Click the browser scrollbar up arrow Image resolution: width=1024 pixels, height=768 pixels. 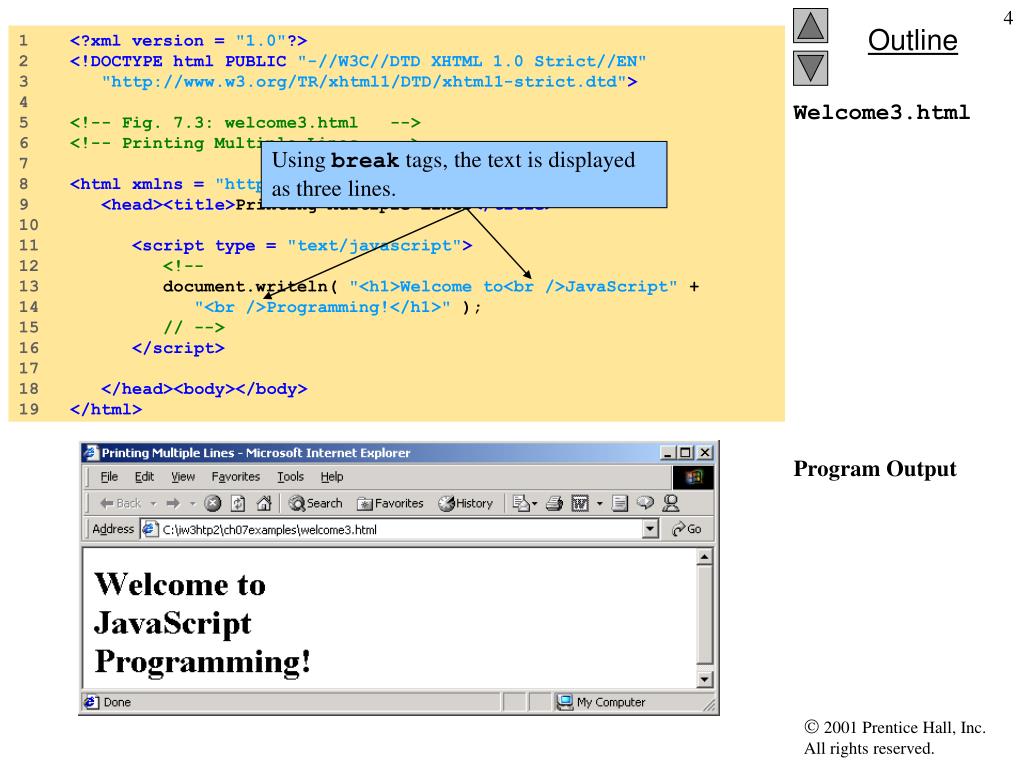pos(704,558)
